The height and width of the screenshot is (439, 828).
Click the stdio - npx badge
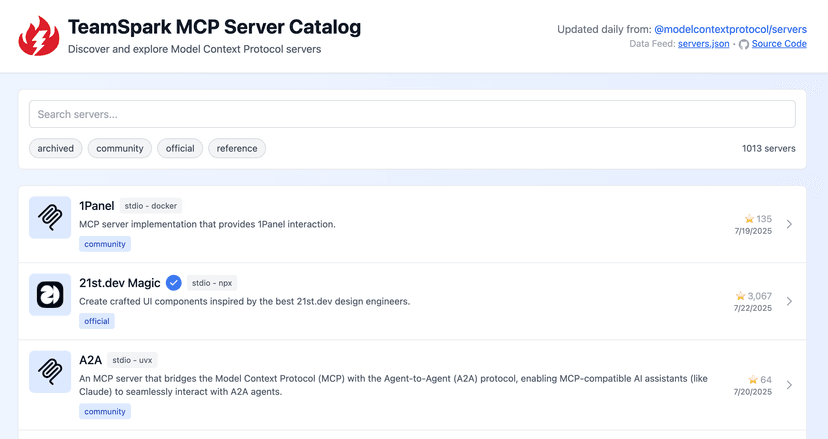coord(212,283)
